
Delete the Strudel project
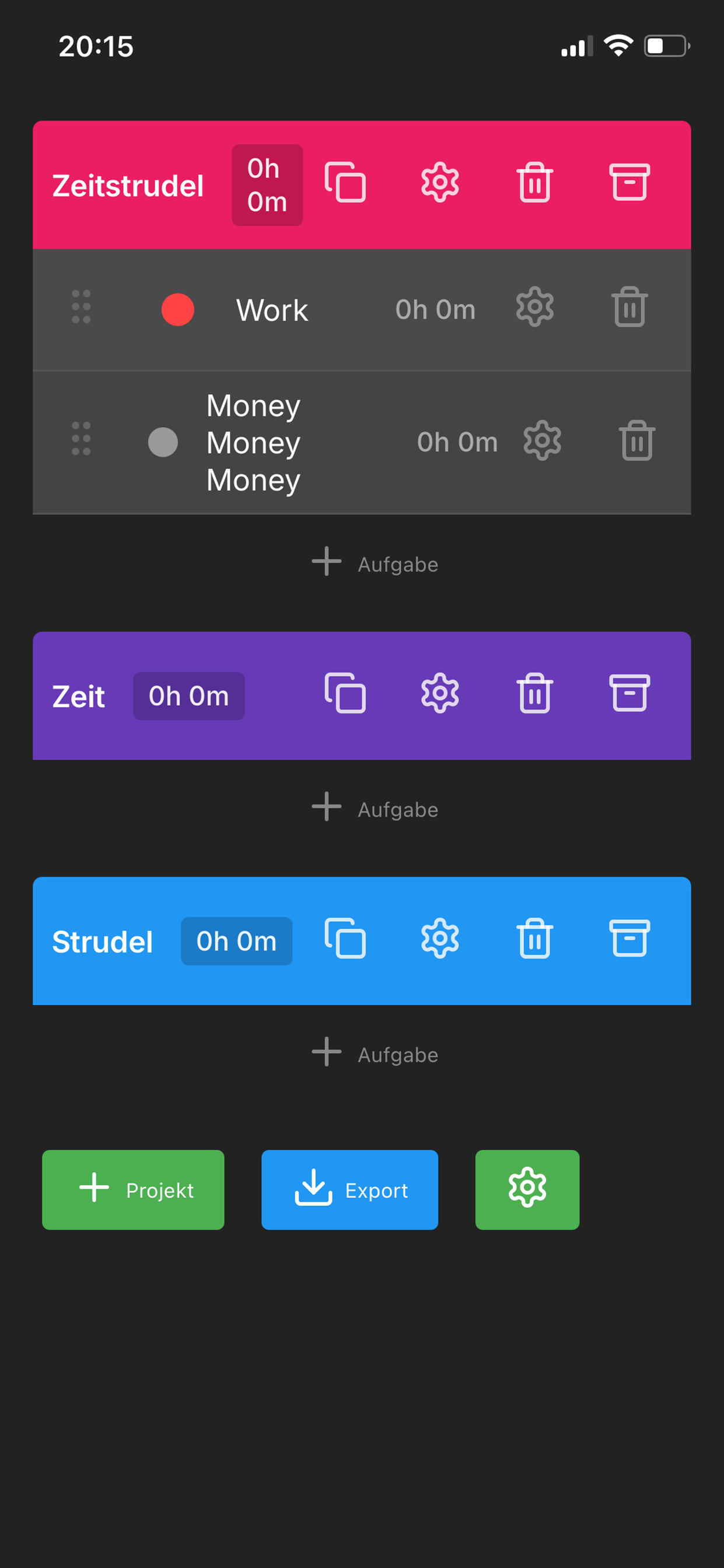(534, 939)
